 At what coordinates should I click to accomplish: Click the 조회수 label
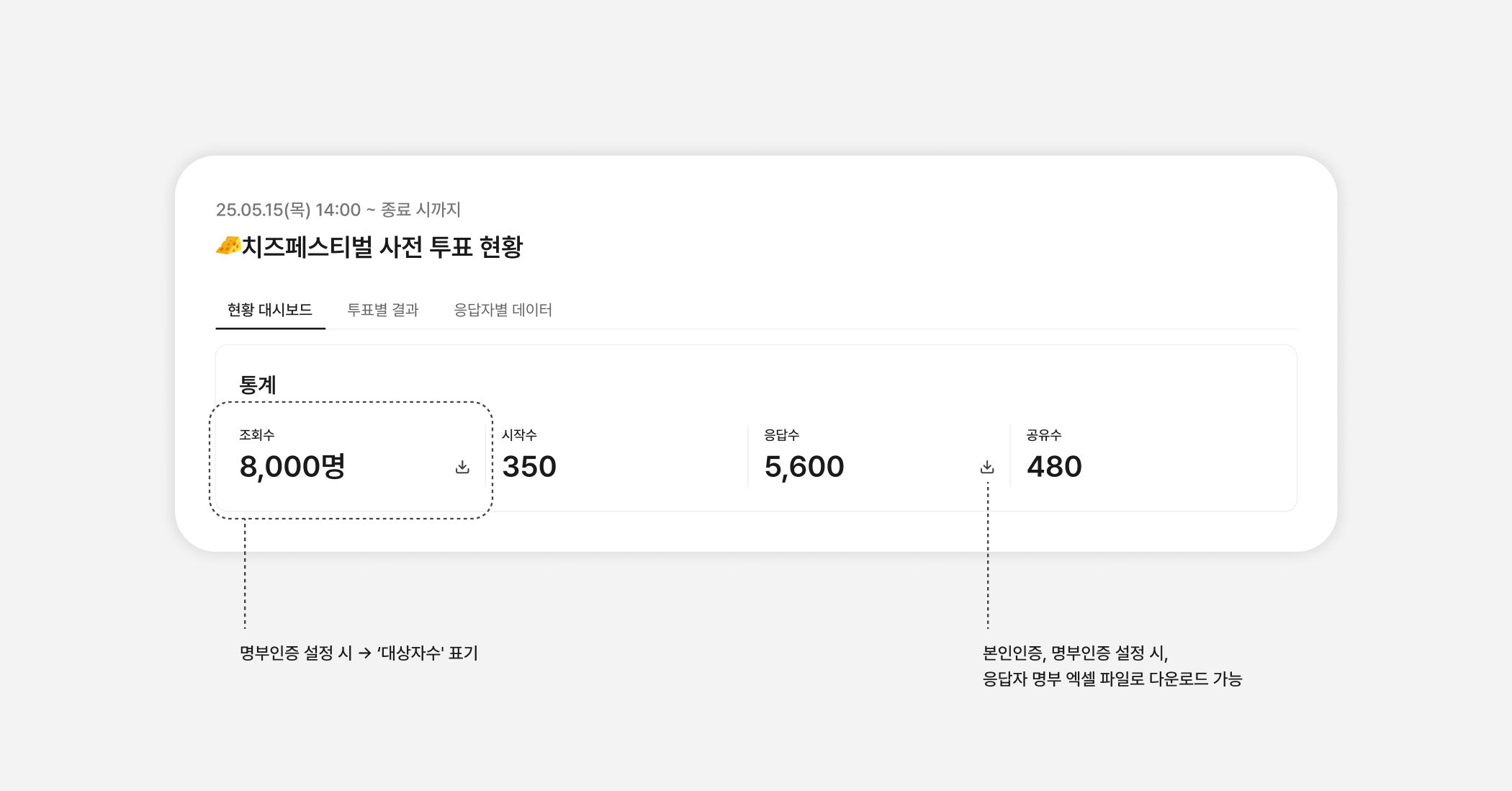click(x=257, y=435)
